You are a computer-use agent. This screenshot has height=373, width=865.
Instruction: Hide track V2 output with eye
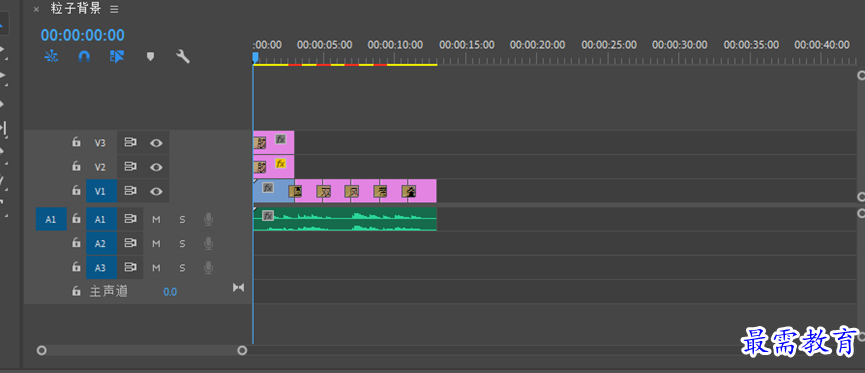tap(157, 167)
